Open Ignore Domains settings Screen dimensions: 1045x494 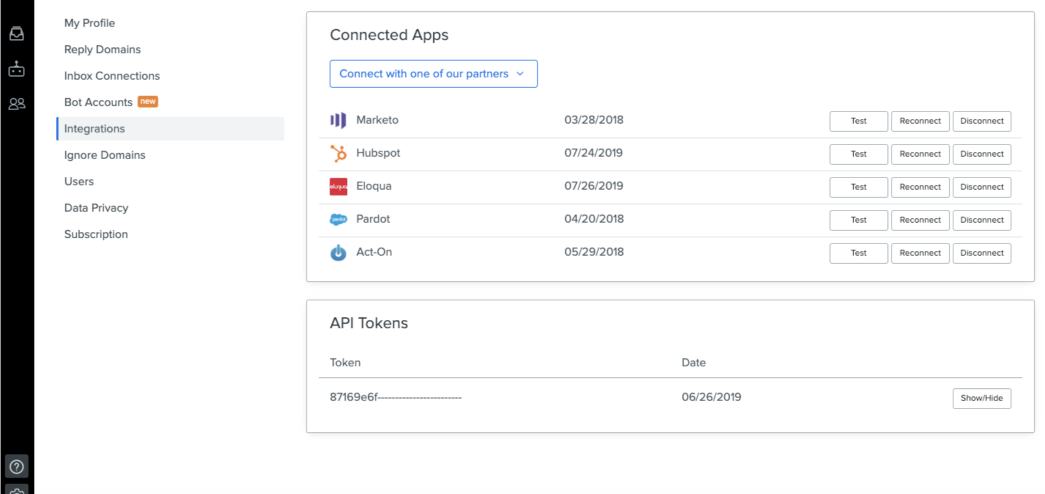pyautogui.click(x=105, y=155)
